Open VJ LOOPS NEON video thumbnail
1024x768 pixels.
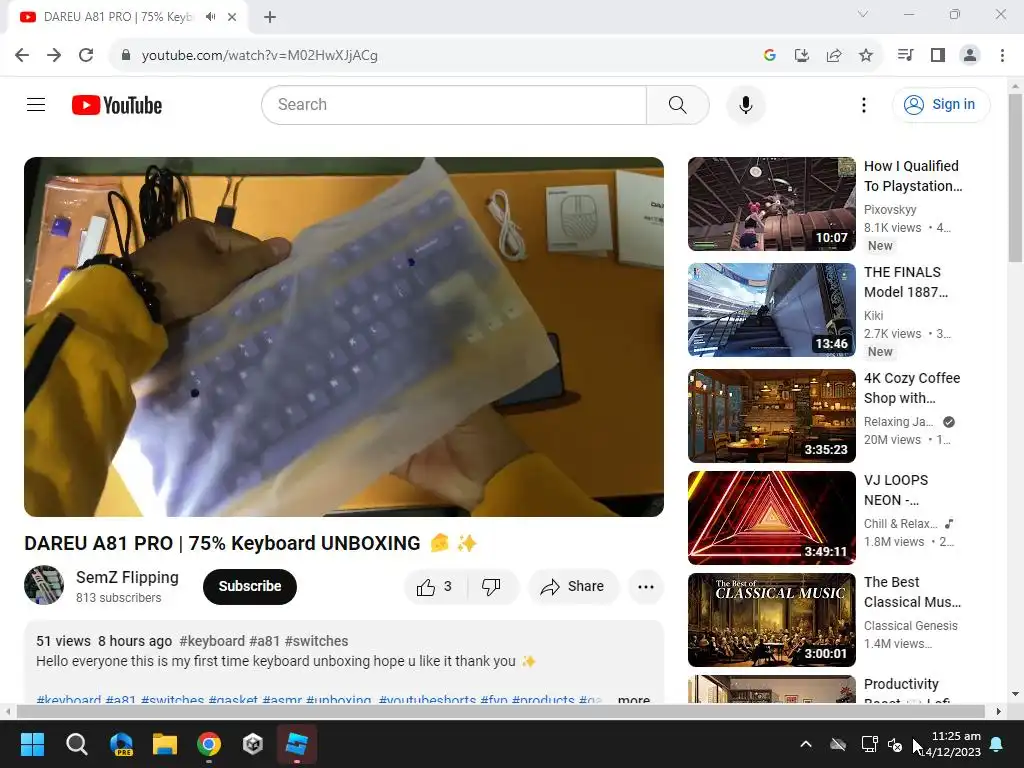tap(771, 517)
